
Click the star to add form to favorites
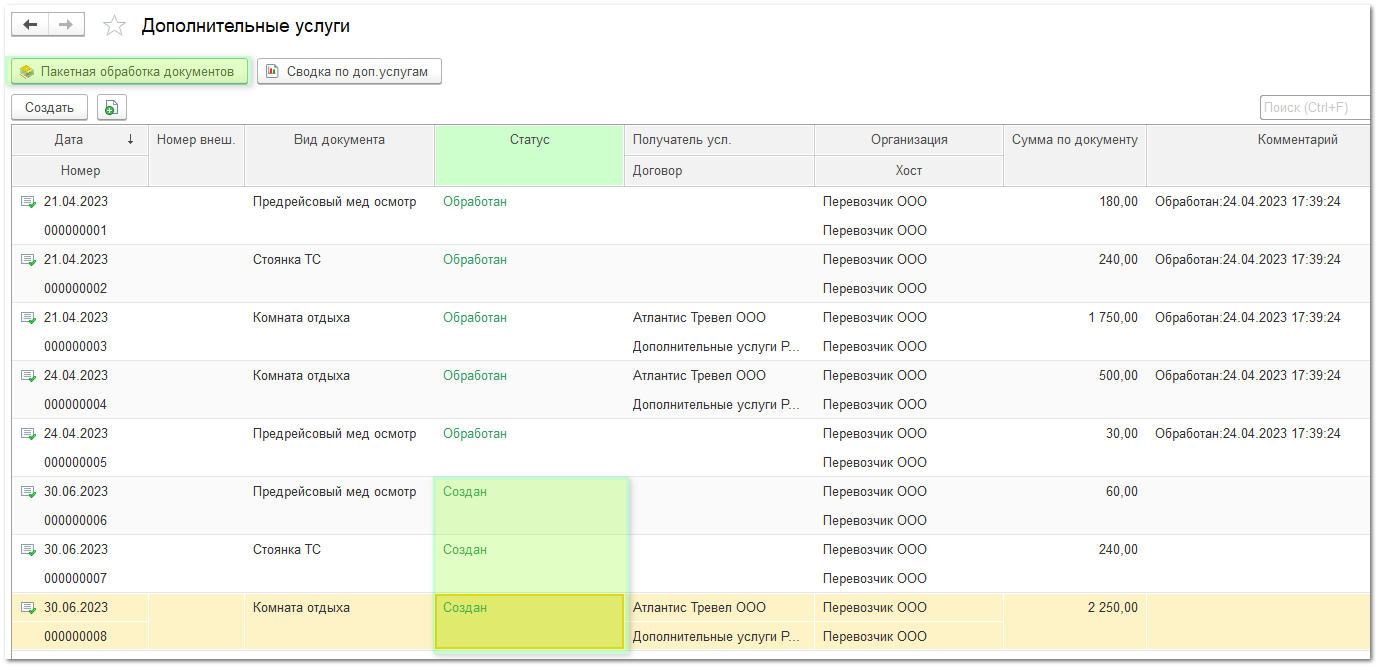113,25
